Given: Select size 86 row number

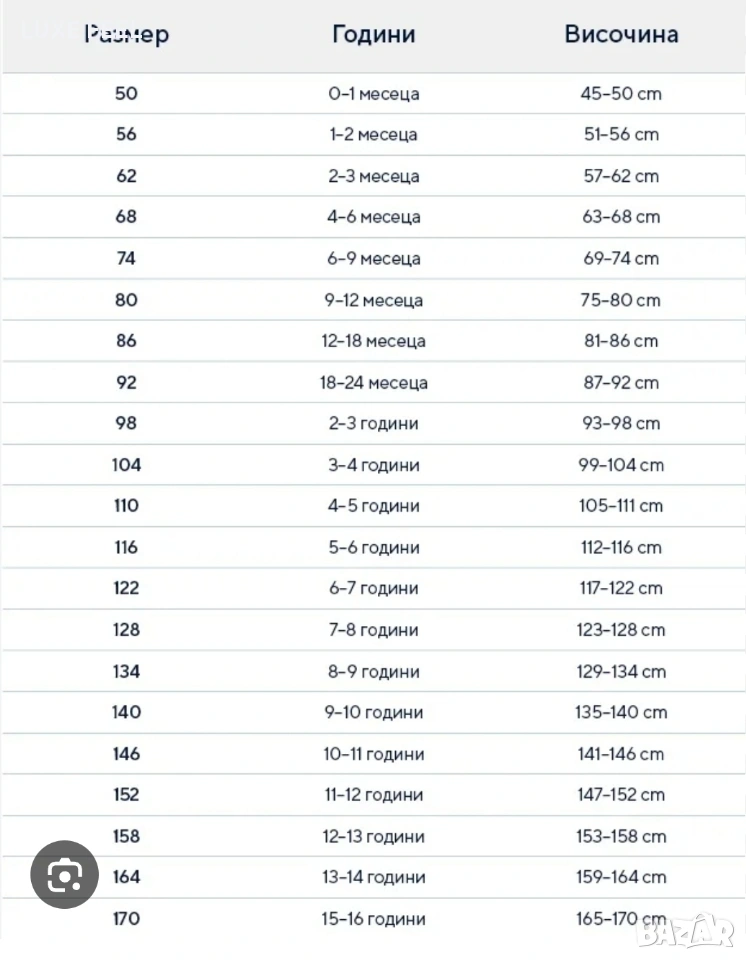Looking at the screenshot, I should (127, 341).
